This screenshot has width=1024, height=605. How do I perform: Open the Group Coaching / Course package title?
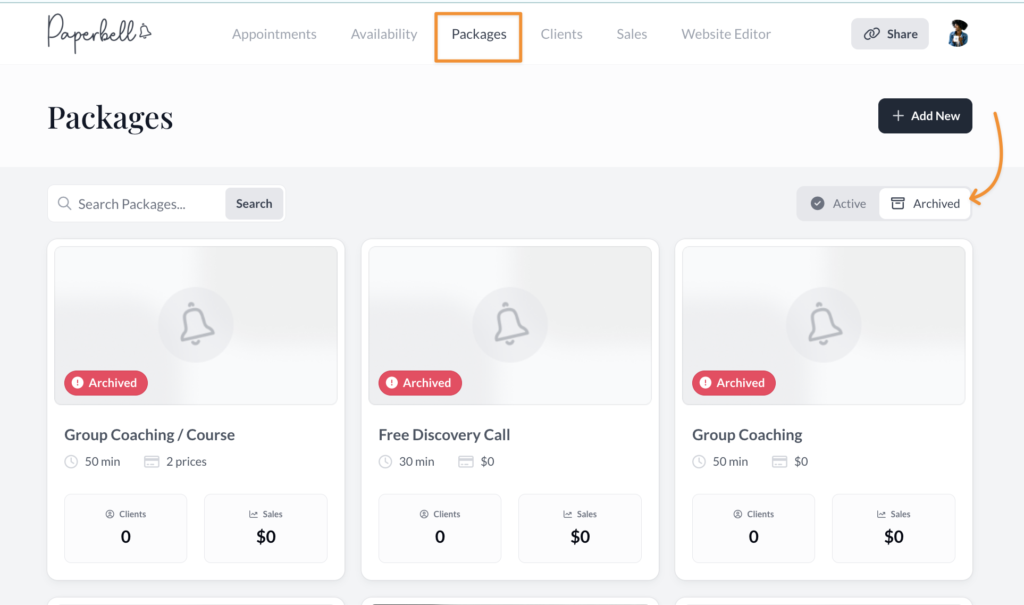click(x=150, y=435)
